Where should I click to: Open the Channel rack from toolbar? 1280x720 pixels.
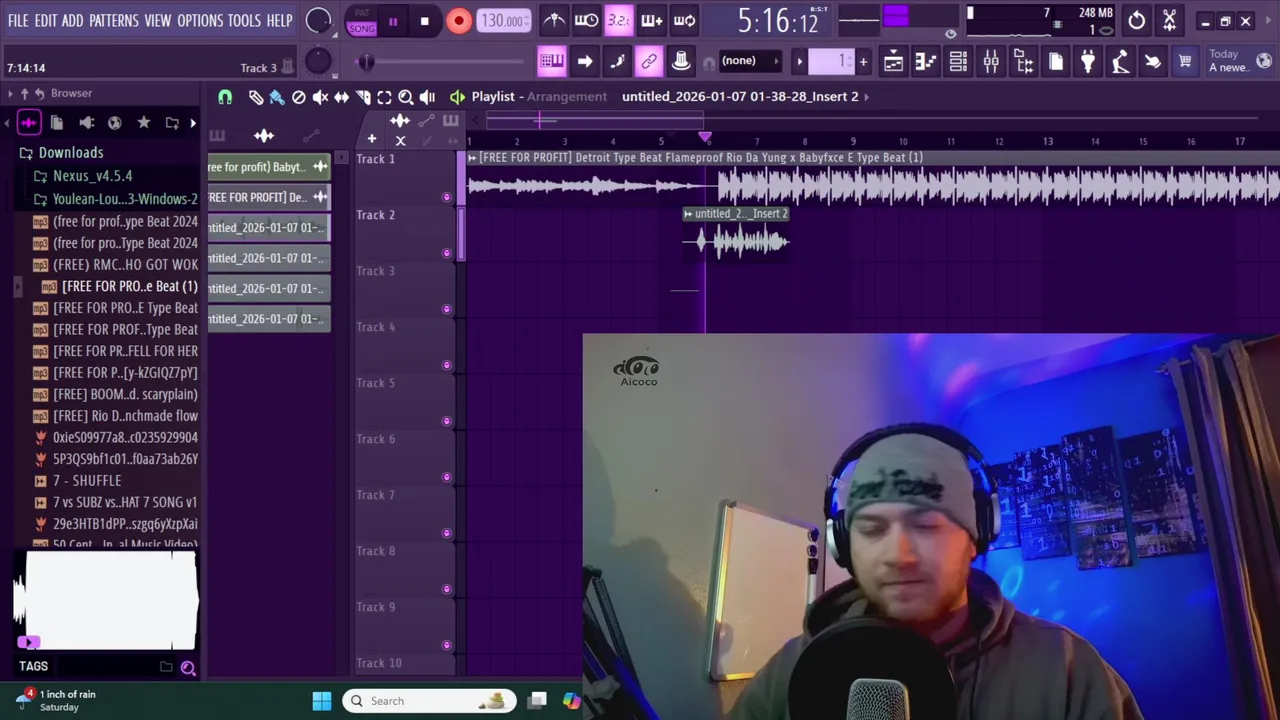pos(958,62)
